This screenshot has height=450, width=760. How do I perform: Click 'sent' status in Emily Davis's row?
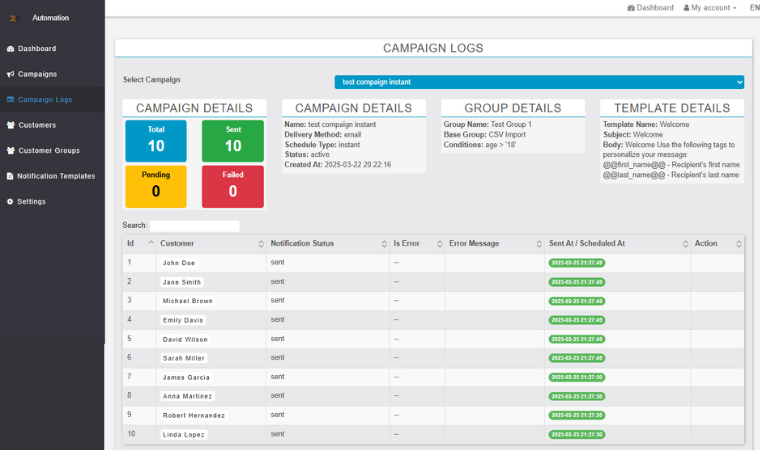pos(278,320)
